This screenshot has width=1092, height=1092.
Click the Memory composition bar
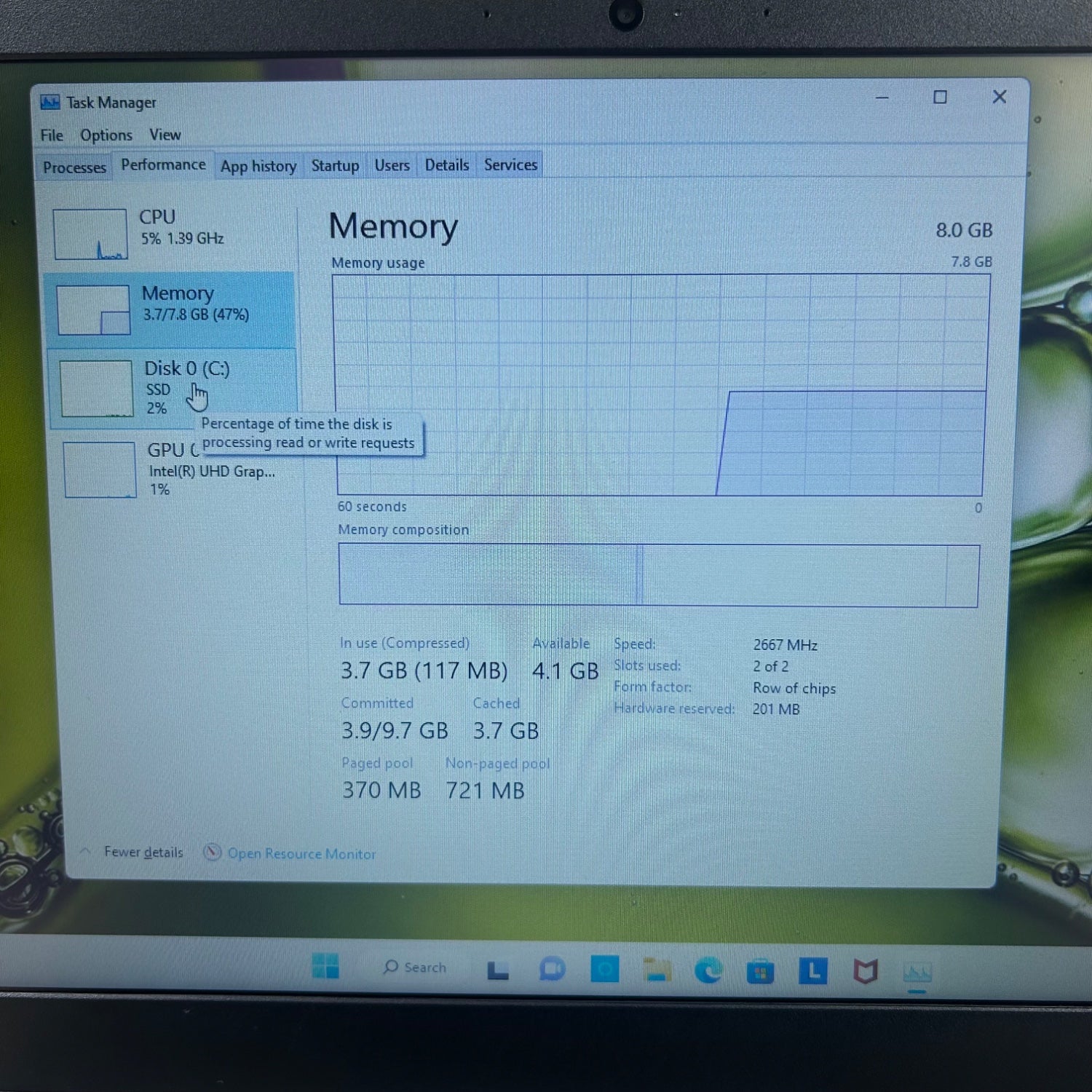tap(659, 575)
